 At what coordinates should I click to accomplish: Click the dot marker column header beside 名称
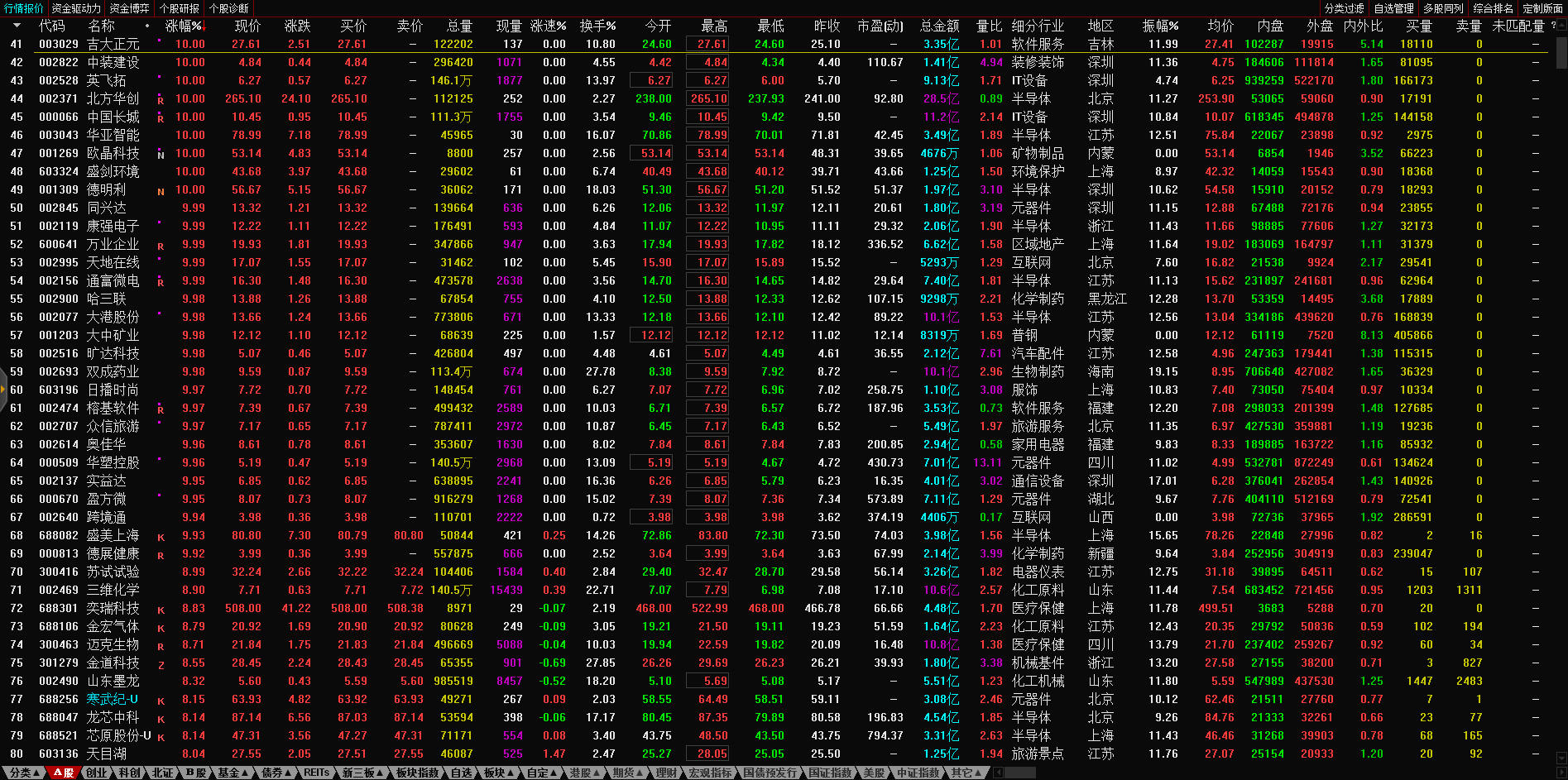tap(147, 26)
